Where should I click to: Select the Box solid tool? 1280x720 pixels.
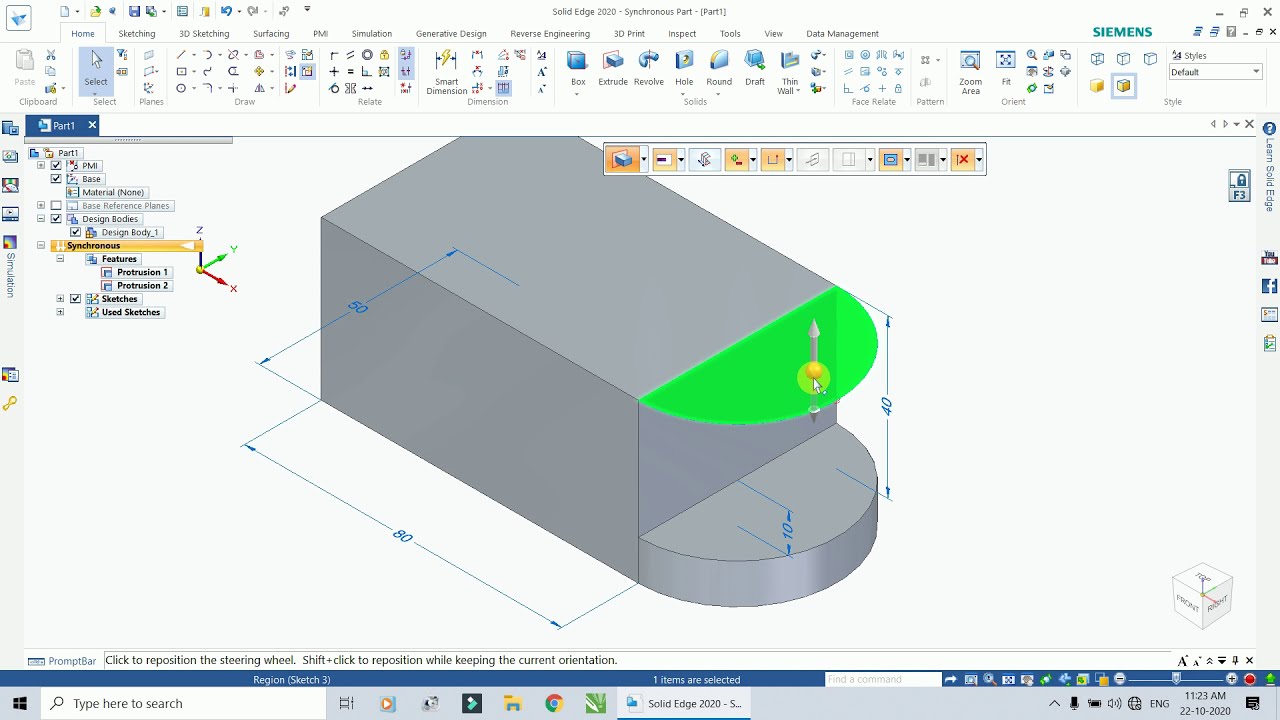point(578,68)
